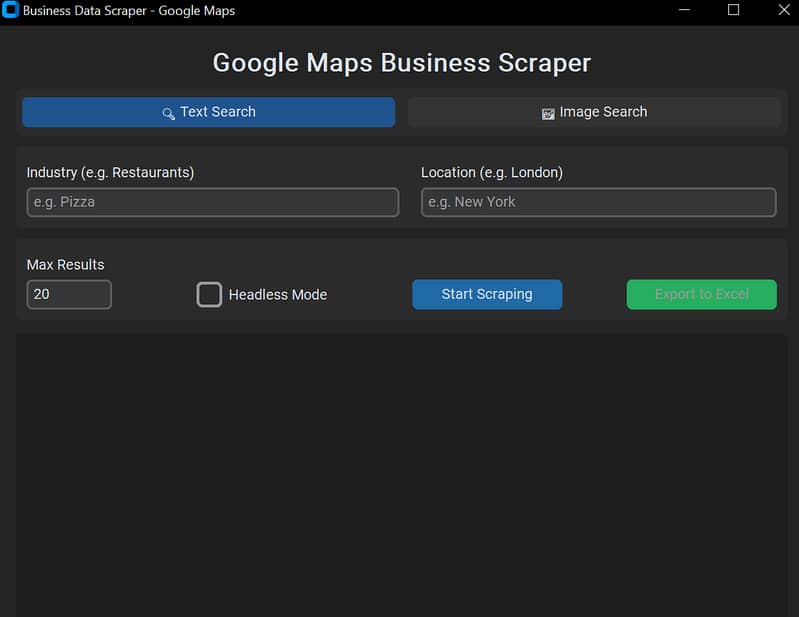
Task: Click the app icon in title bar
Action: tap(10, 10)
